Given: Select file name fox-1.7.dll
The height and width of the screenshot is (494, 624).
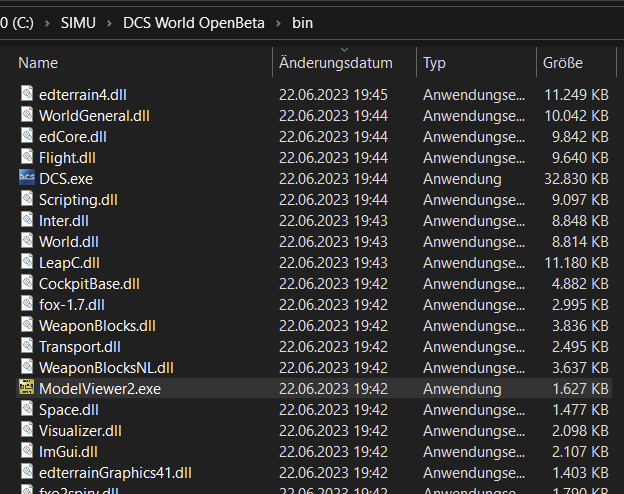Looking at the screenshot, I should click(72, 305).
